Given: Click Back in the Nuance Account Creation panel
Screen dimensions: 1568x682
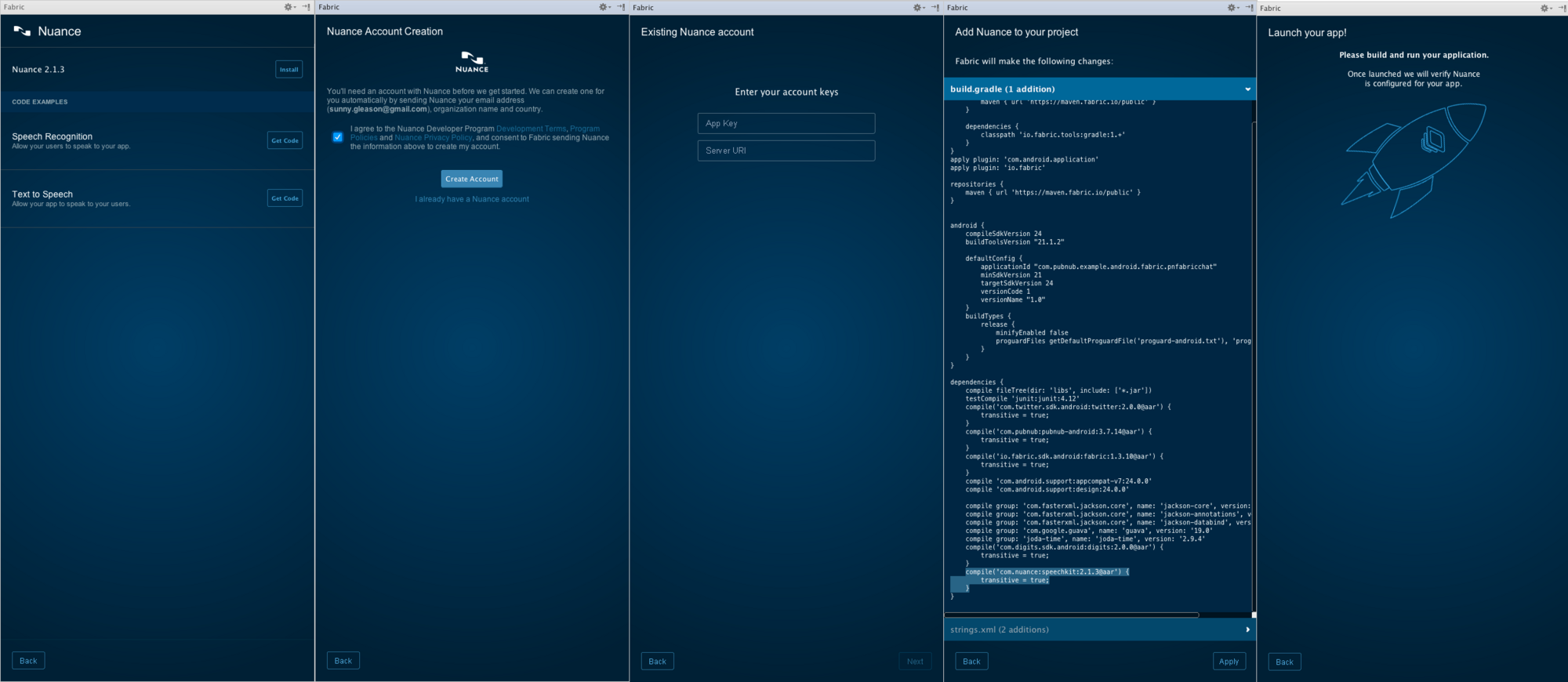Looking at the screenshot, I should tap(343, 661).
